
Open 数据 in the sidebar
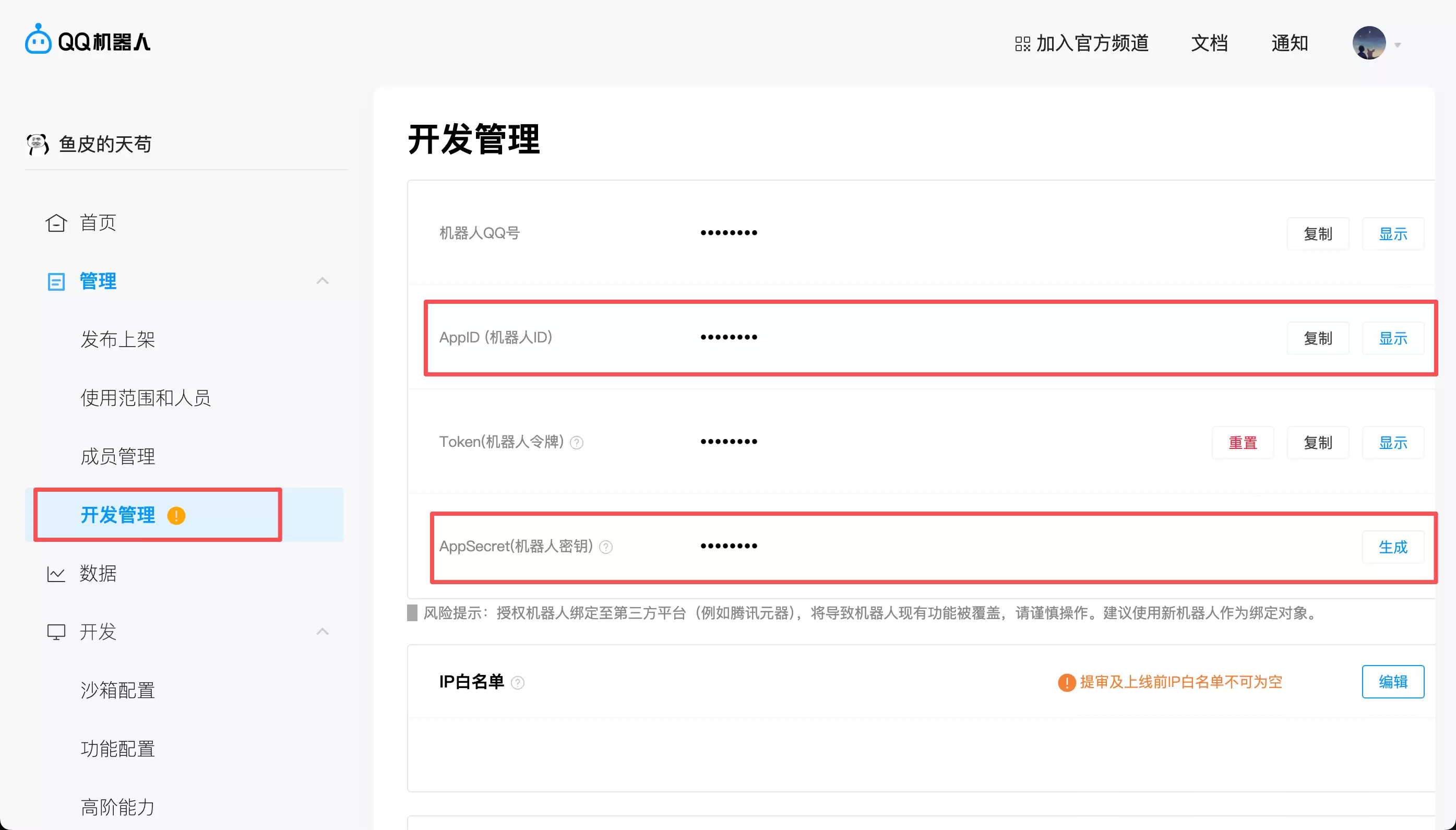pyautogui.click(x=98, y=573)
